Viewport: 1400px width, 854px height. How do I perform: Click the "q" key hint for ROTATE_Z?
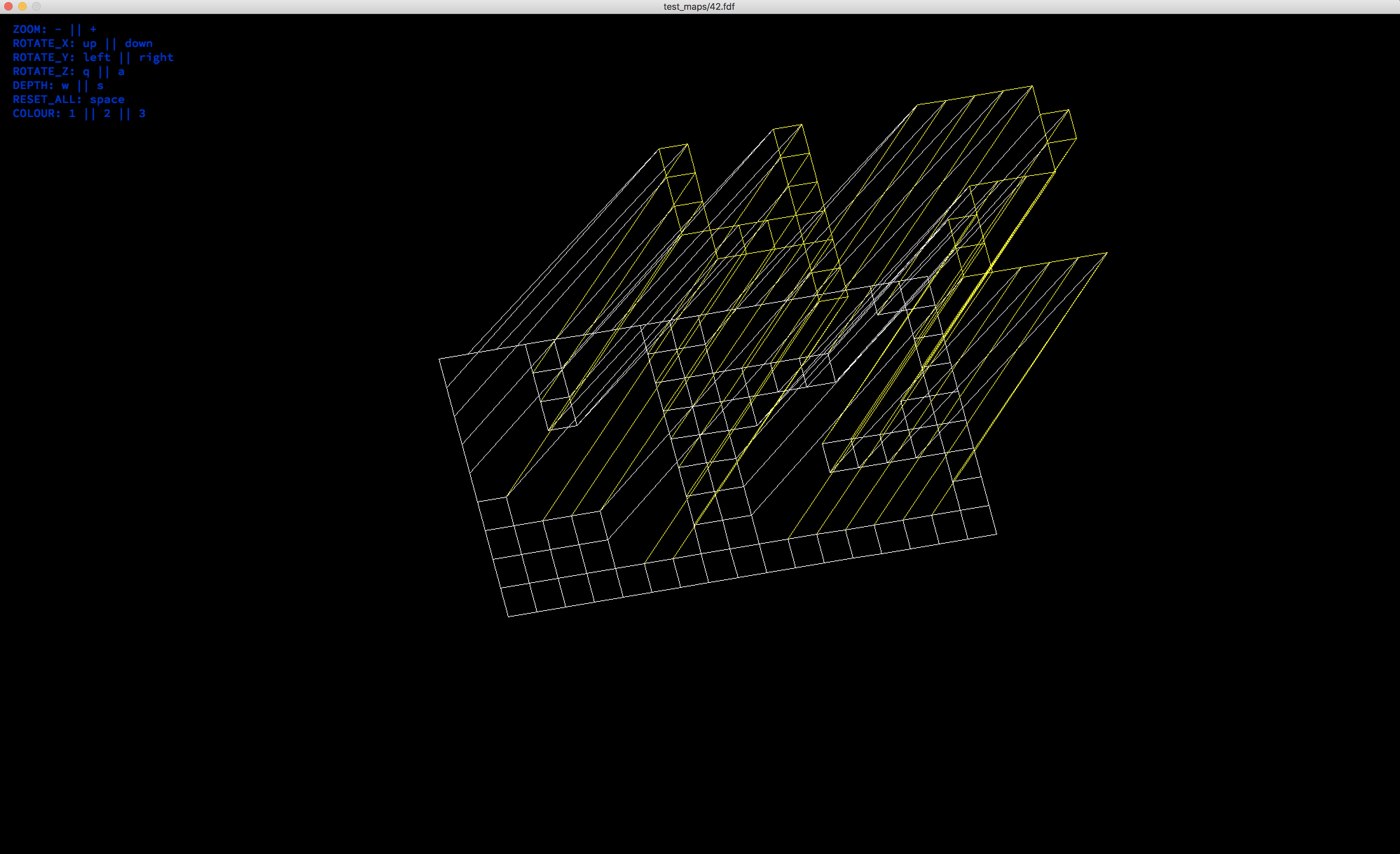click(x=87, y=72)
